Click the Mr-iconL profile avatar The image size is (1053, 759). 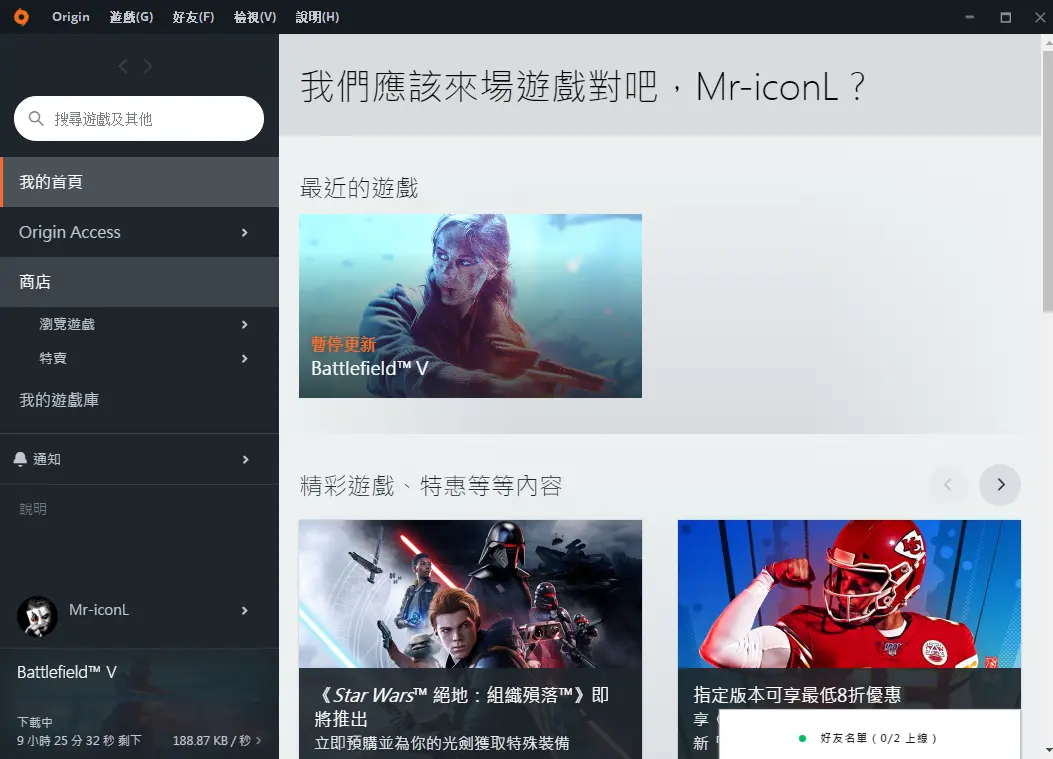tap(37, 616)
